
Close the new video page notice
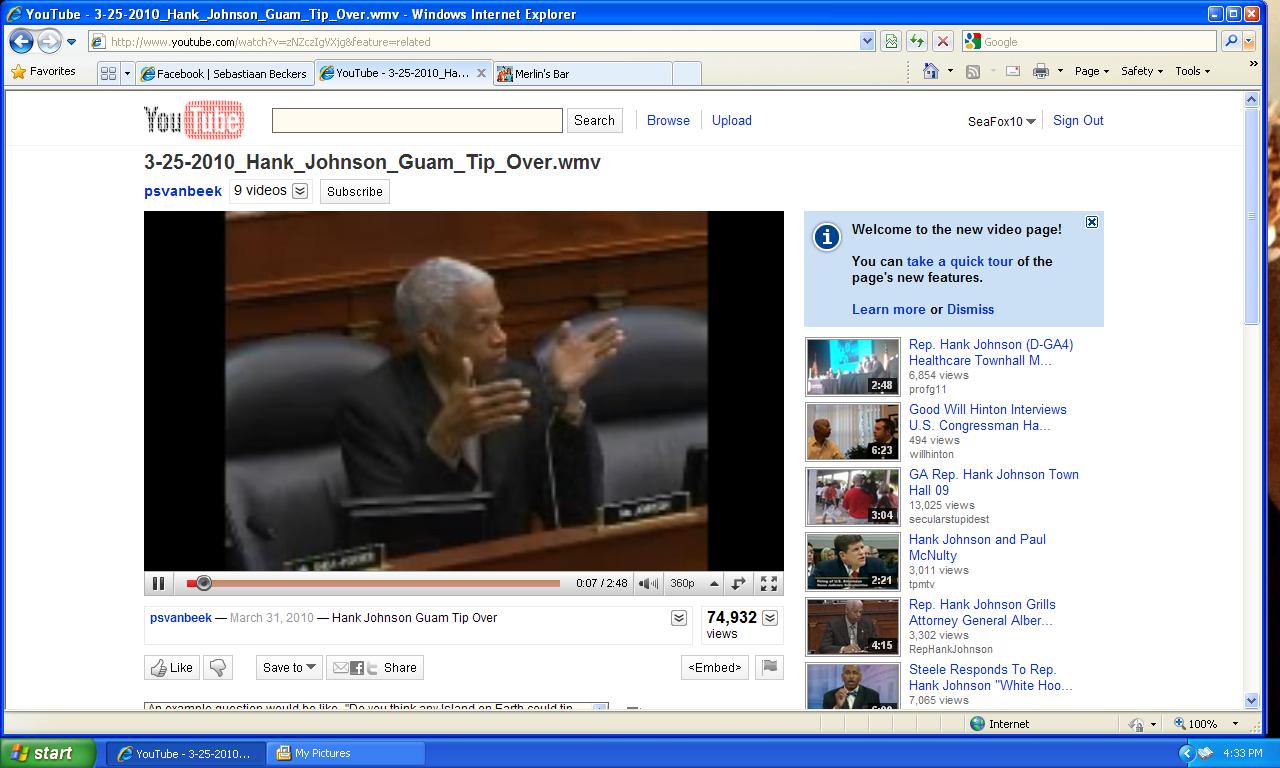click(1092, 222)
